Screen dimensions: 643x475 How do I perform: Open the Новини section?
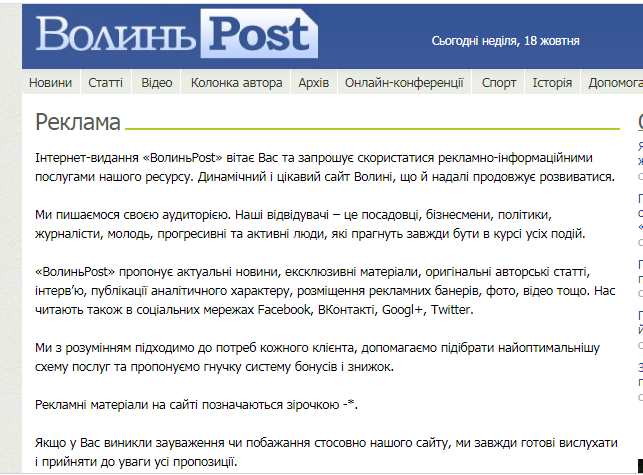50,83
